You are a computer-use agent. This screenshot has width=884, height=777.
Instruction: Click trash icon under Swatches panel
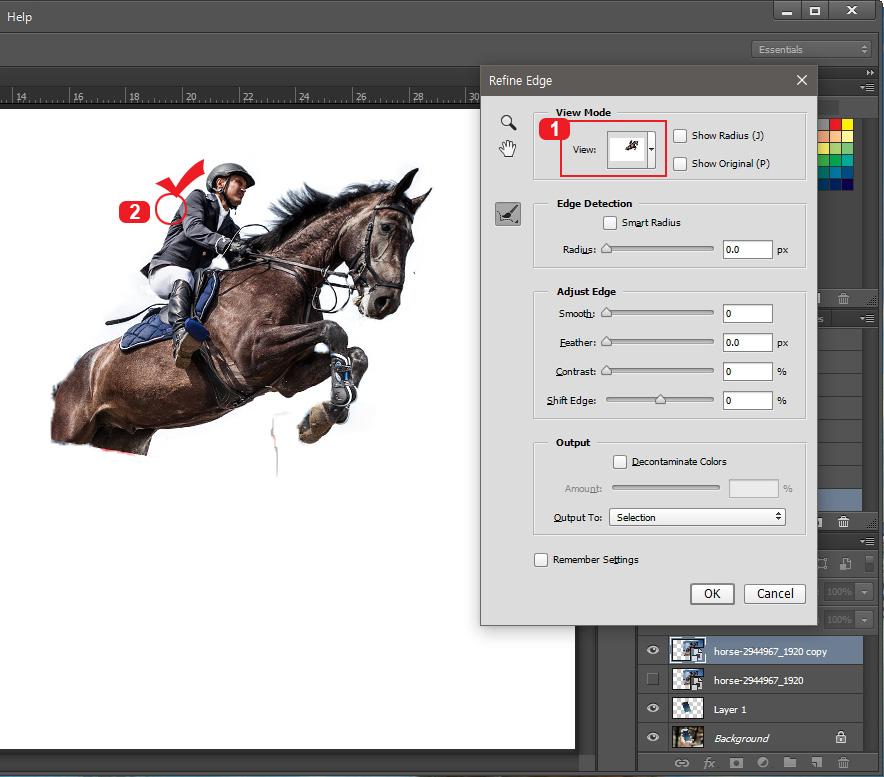pos(843,299)
